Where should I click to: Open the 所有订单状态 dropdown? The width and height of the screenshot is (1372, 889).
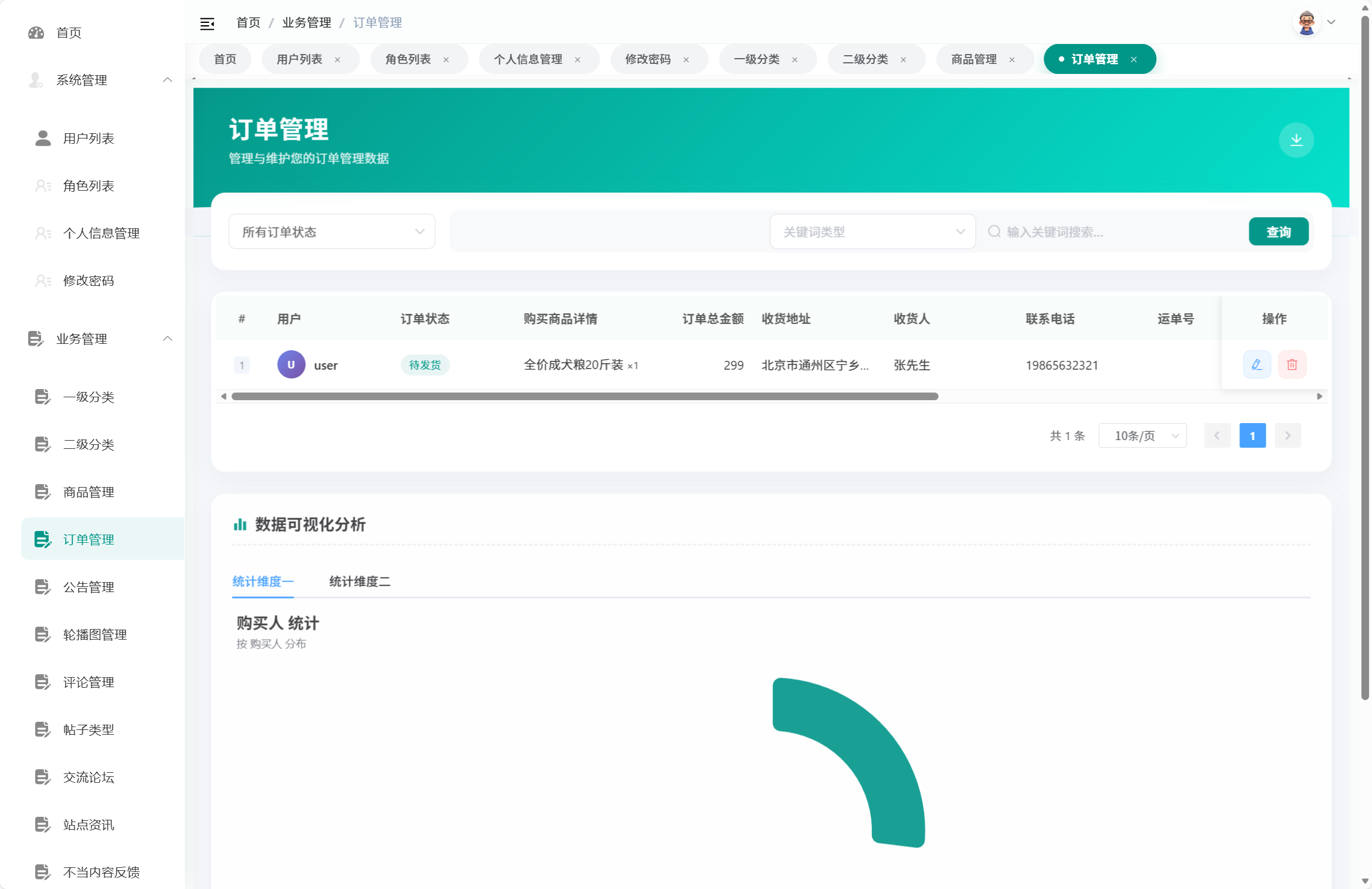point(332,231)
